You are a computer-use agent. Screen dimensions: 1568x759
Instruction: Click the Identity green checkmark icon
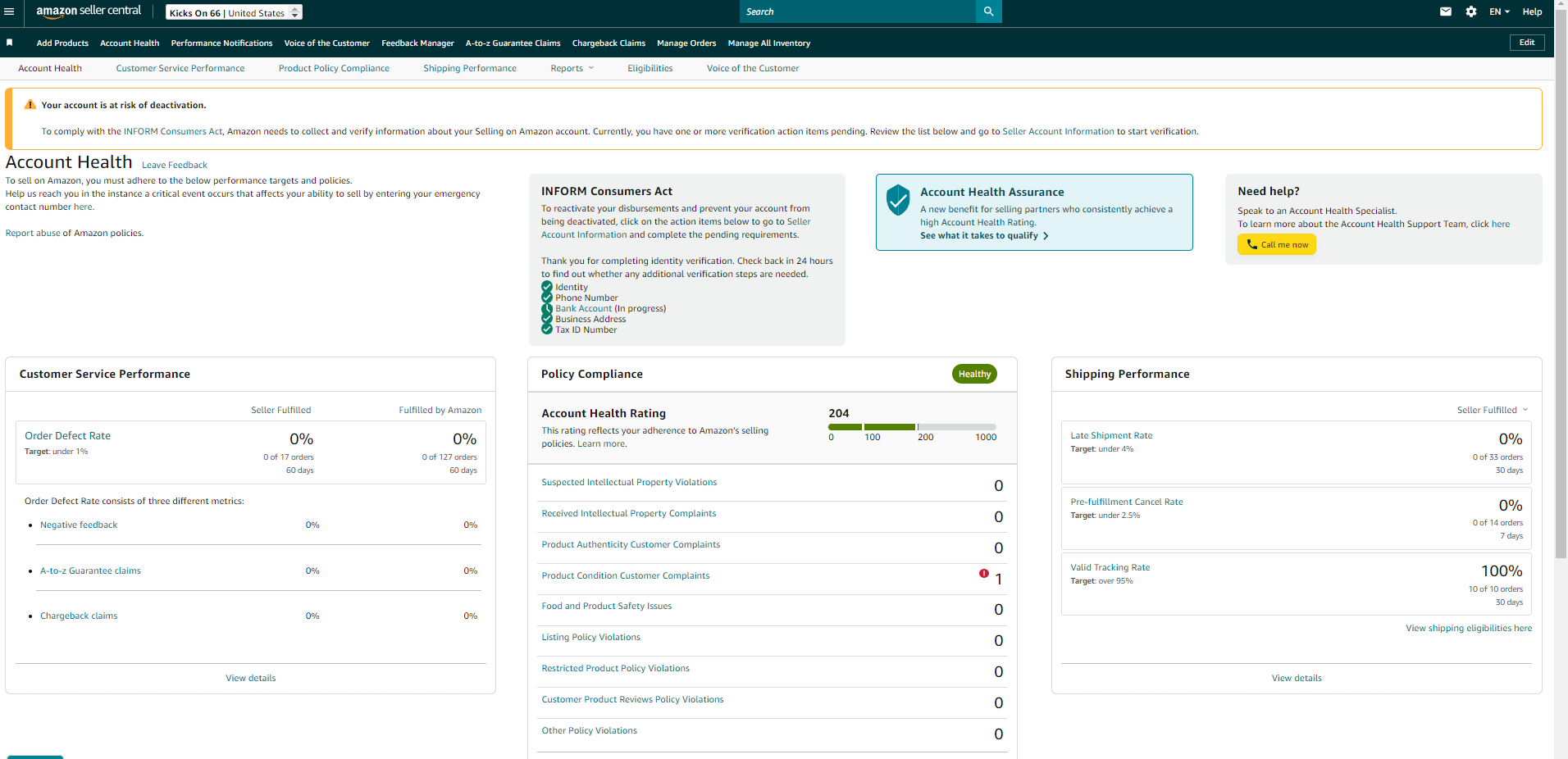click(547, 287)
